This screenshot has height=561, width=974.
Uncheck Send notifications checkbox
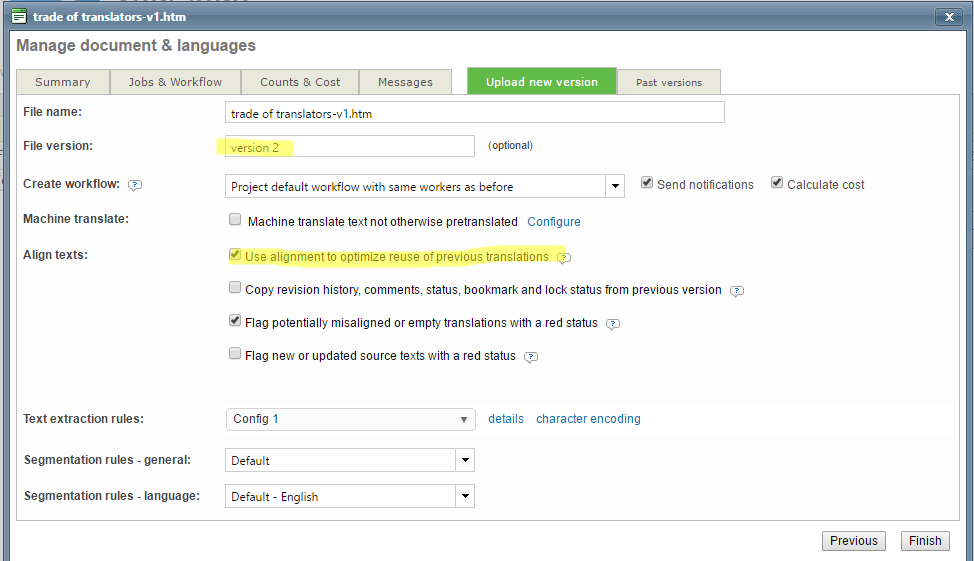coord(647,184)
